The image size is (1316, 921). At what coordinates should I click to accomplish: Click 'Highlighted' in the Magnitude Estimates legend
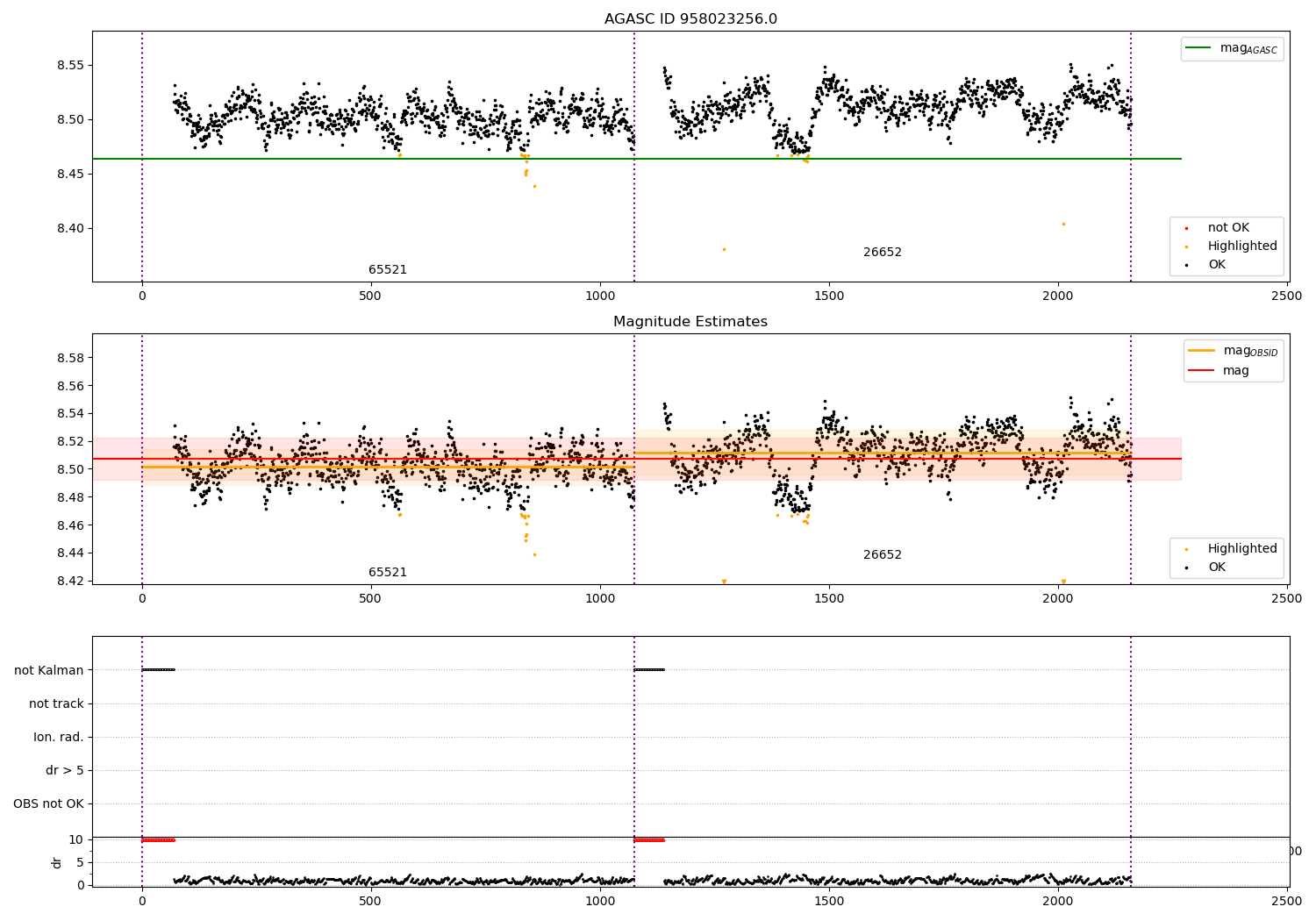(x=1242, y=549)
